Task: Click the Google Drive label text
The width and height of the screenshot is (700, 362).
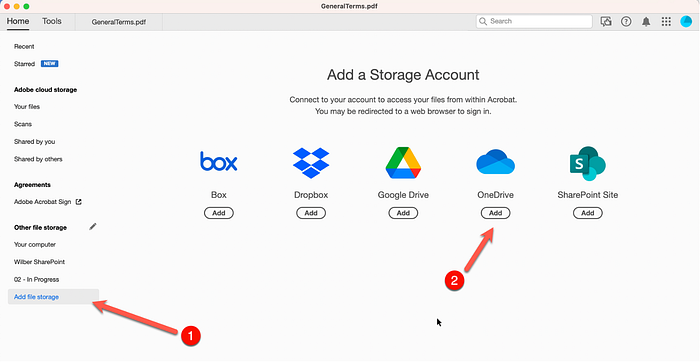Action: [x=403, y=195]
